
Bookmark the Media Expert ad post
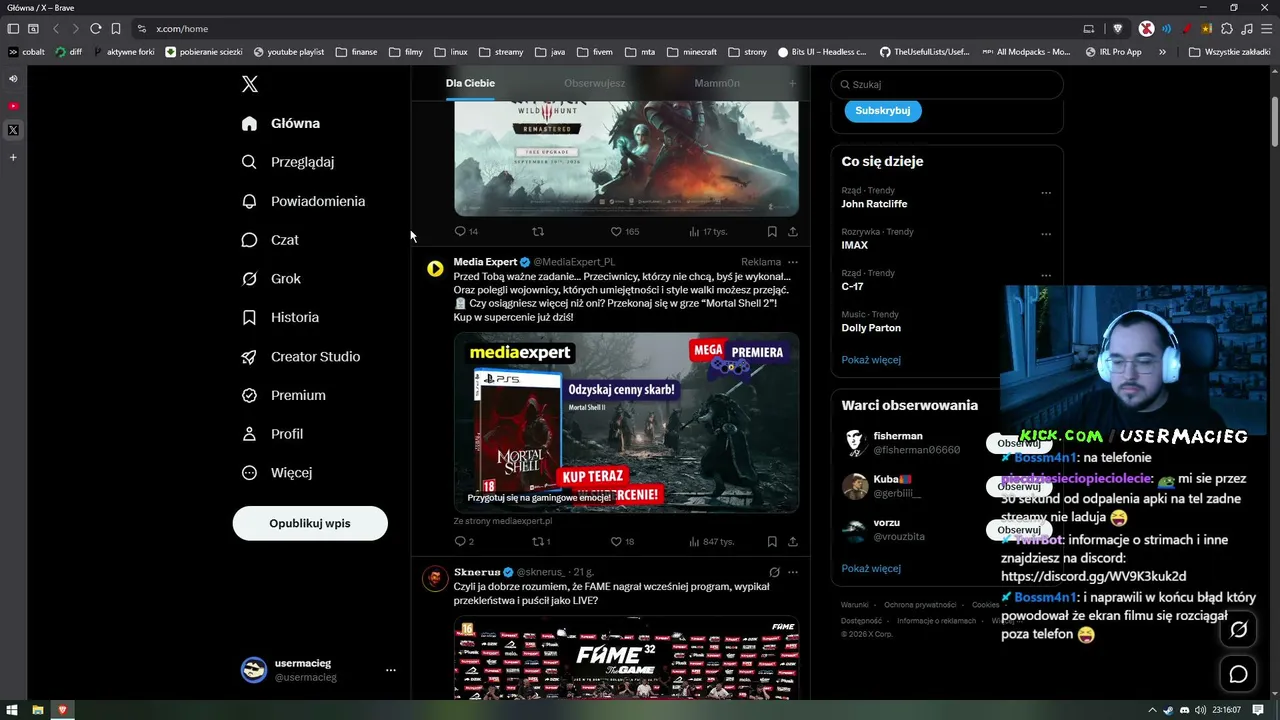(772, 541)
